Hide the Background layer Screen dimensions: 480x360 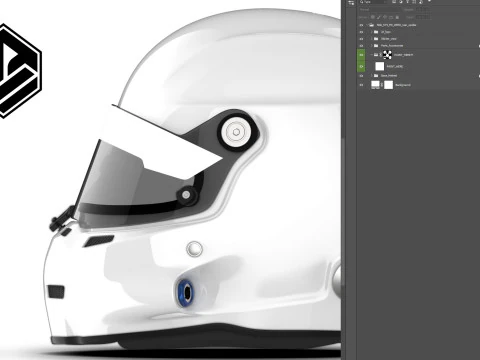pyautogui.click(x=361, y=85)
